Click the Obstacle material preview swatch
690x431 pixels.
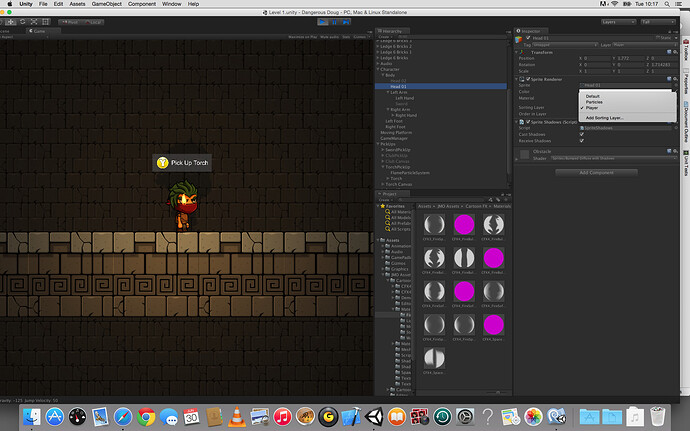tap(525, 155)
